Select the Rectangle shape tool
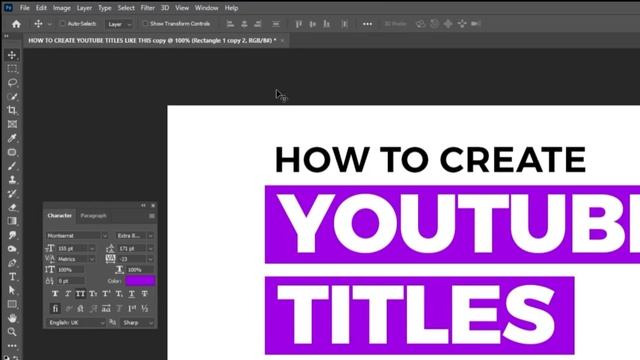Viewport: 640px width, 360px height. pos(12,304)
